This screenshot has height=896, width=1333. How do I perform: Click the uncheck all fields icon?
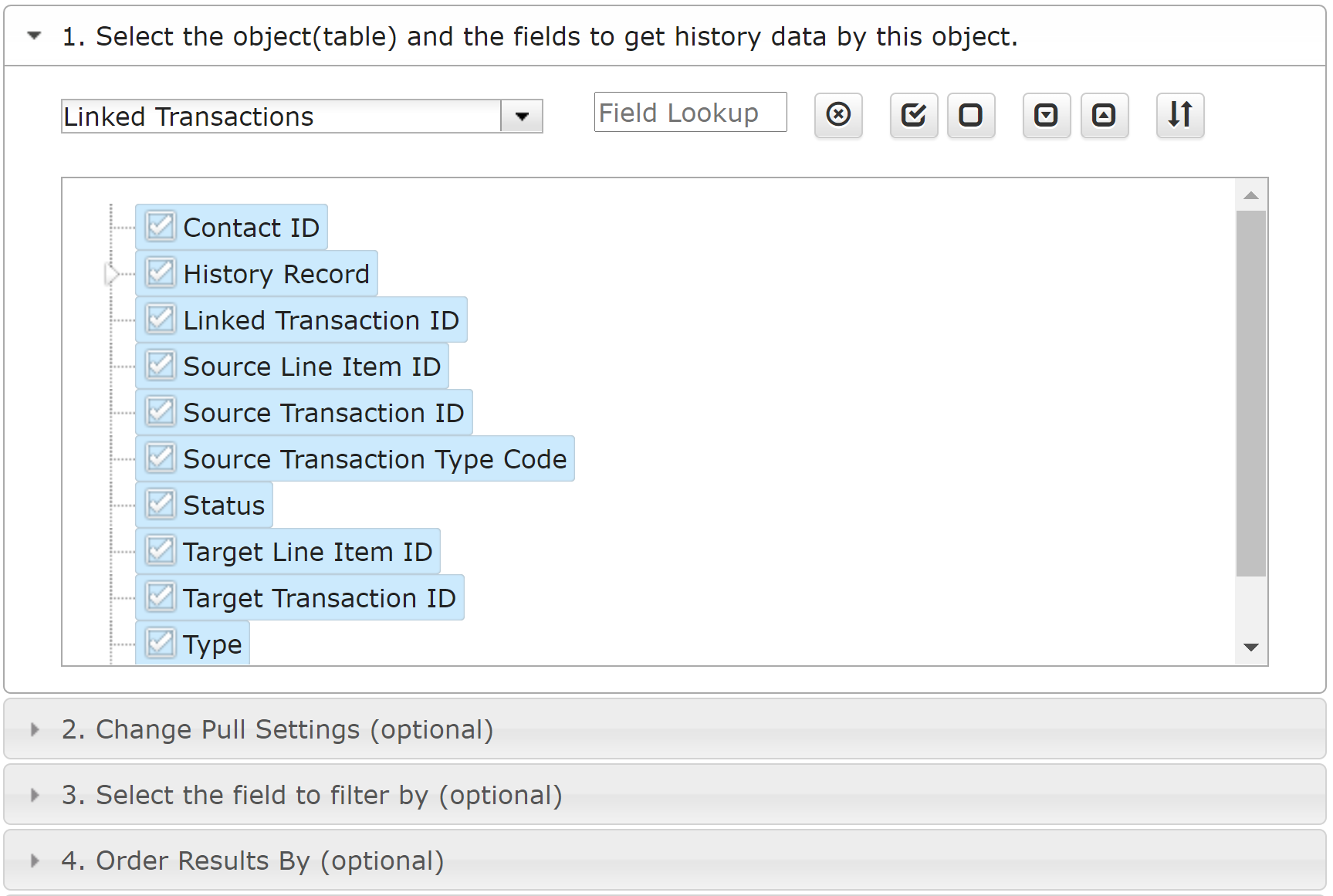[971, 115]
